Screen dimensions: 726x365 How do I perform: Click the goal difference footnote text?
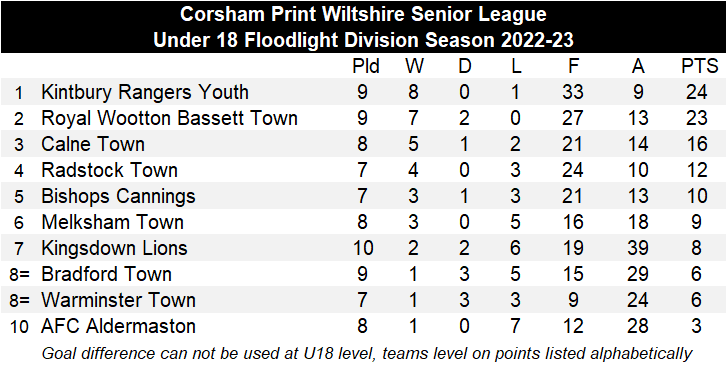pyautogui.click(x=367, y=353)
